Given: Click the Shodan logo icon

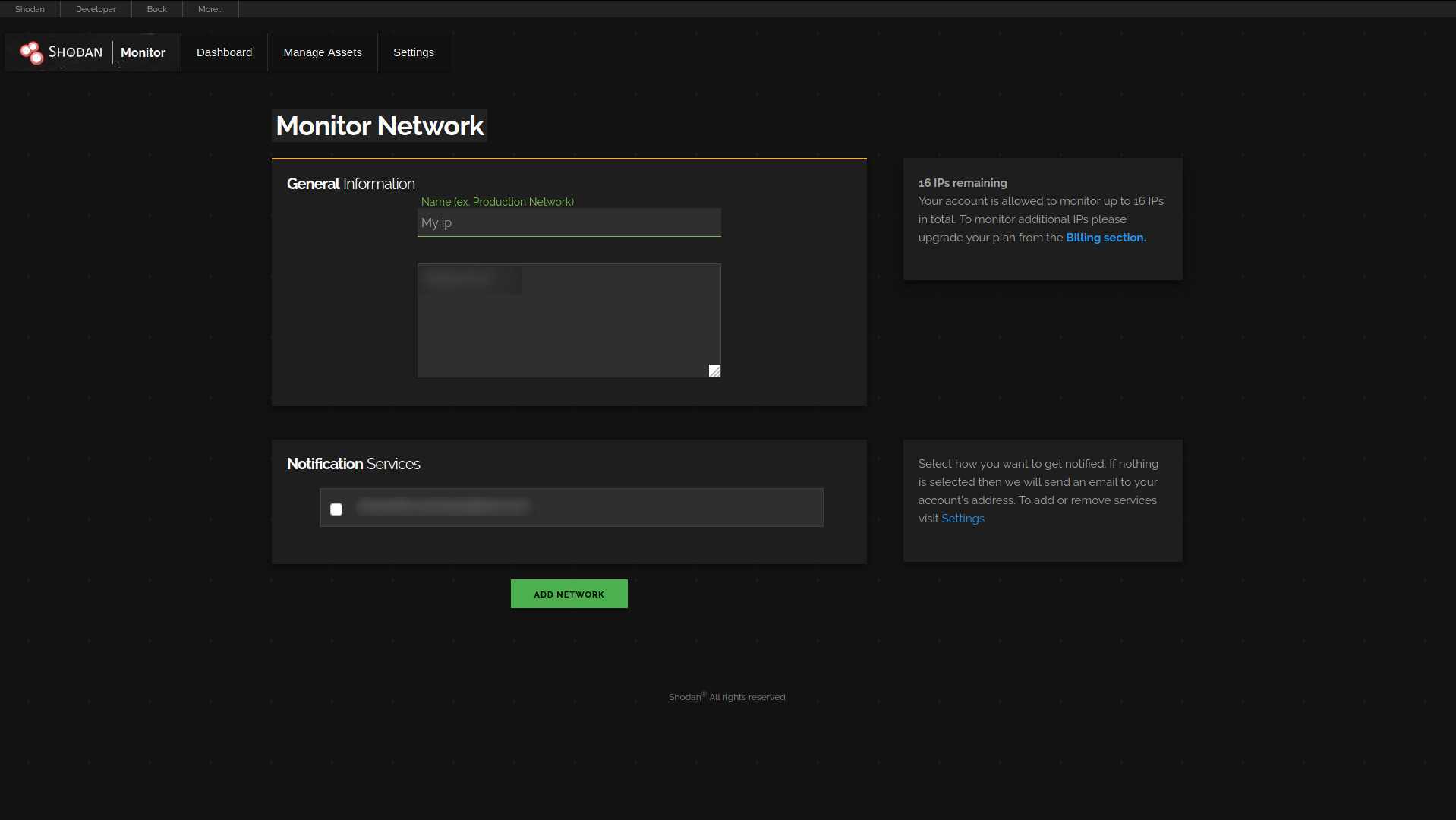Looking at the screenshot, I should [x=32, y=52].
